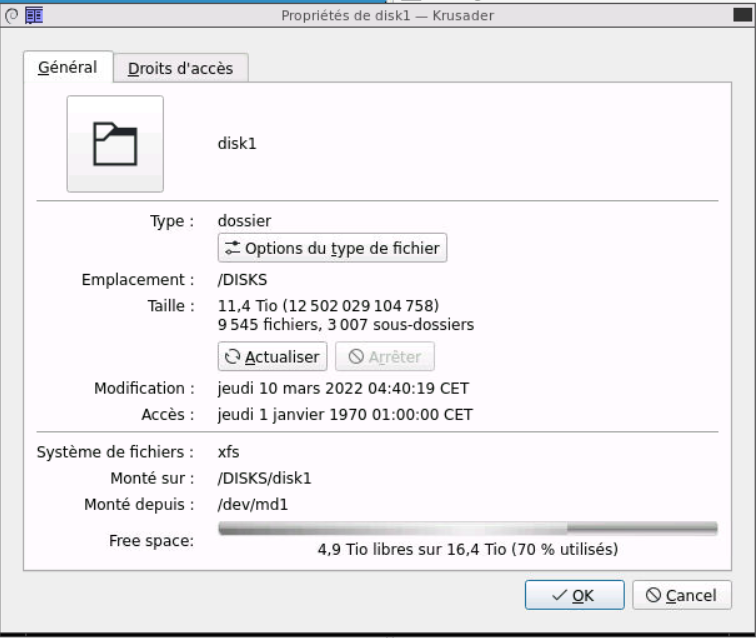756x638 pixels.
Task: Click the filesystem value xfs
Action: pos(229,452)
